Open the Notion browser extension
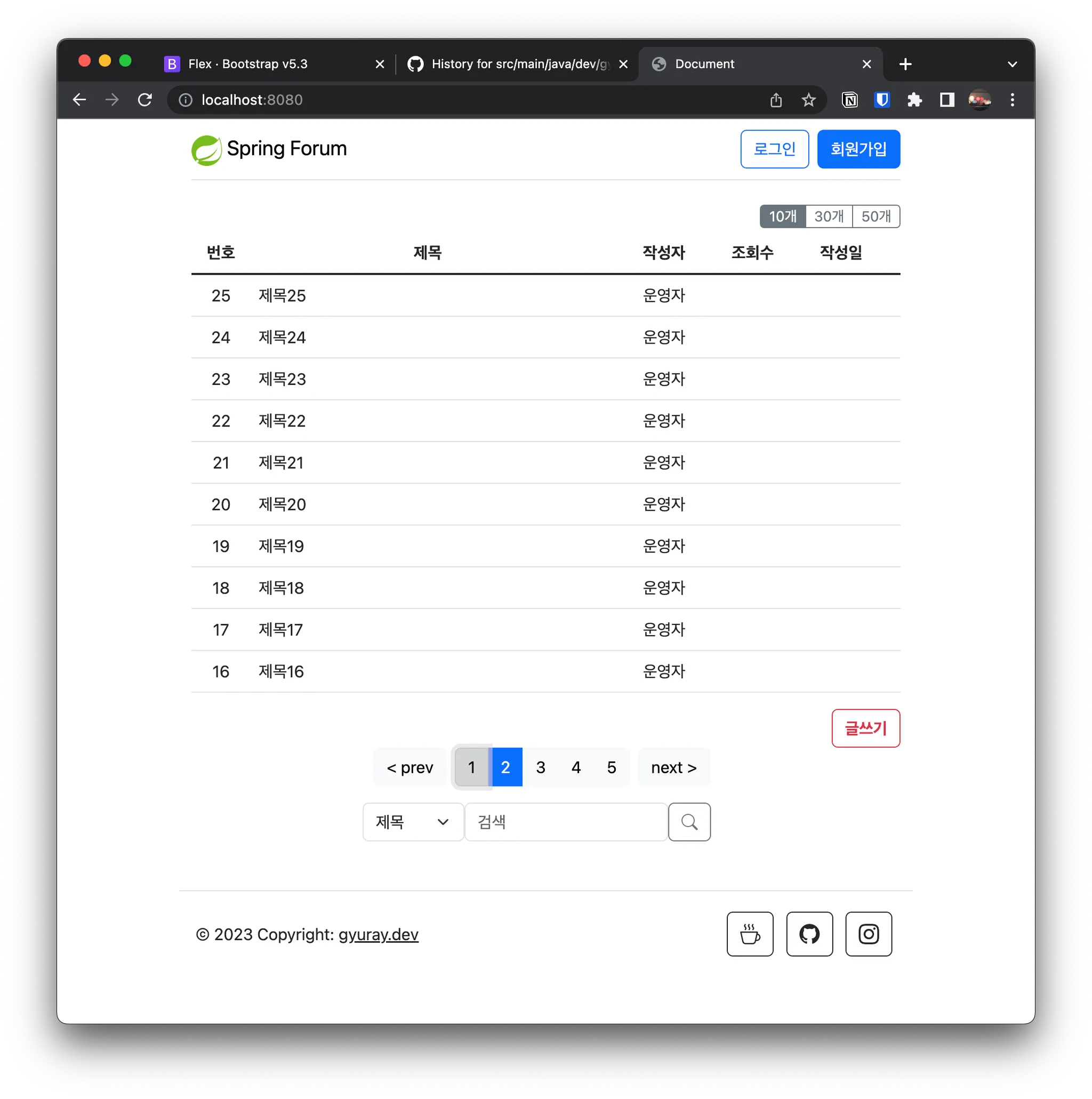 [x=850, y=100]
